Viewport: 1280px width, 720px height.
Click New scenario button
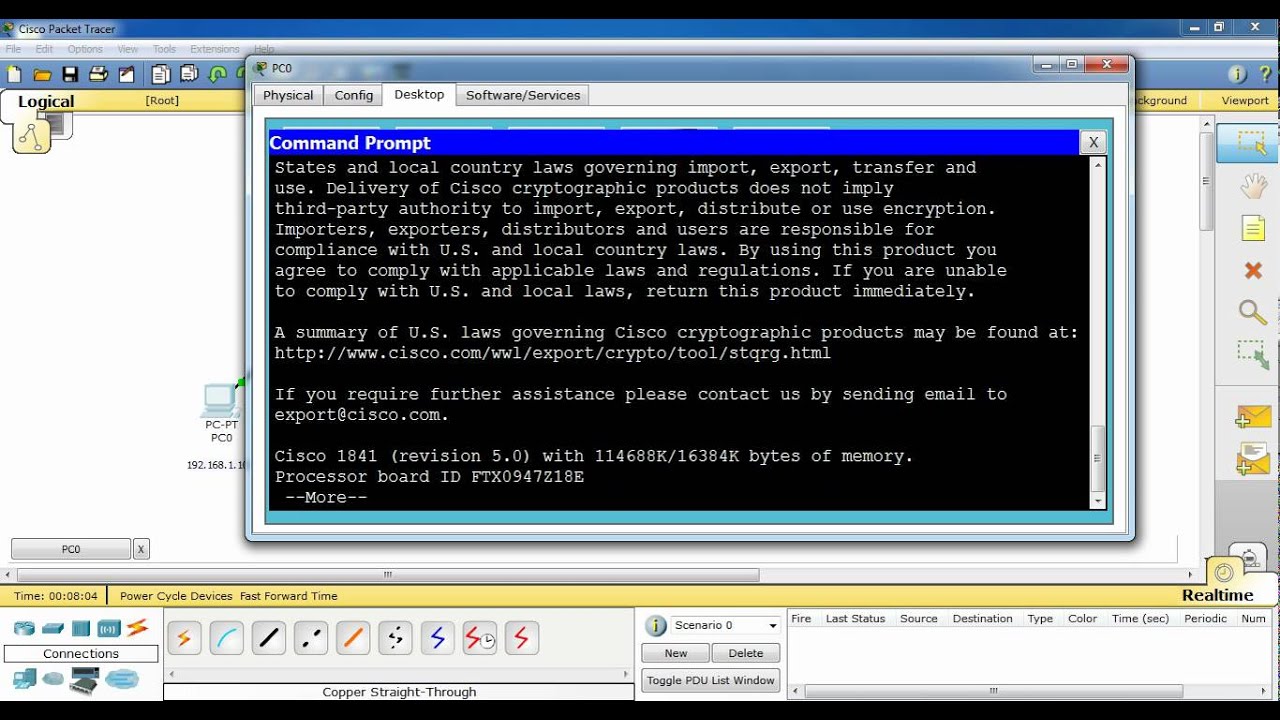(676, 653)
